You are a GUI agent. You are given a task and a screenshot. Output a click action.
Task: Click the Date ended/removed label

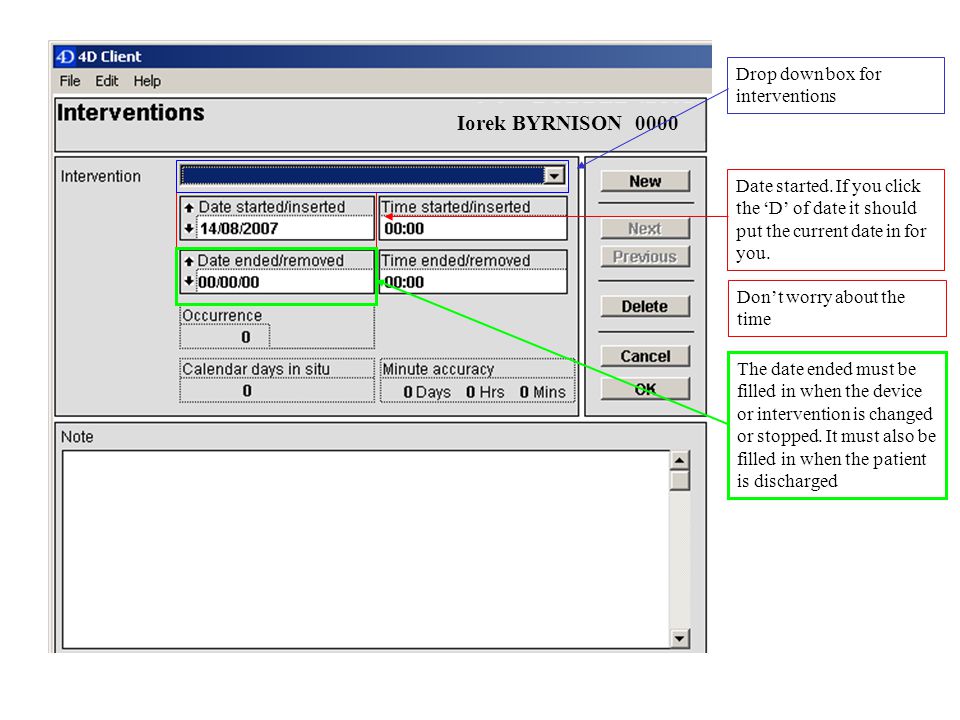(x=271, y=261)
